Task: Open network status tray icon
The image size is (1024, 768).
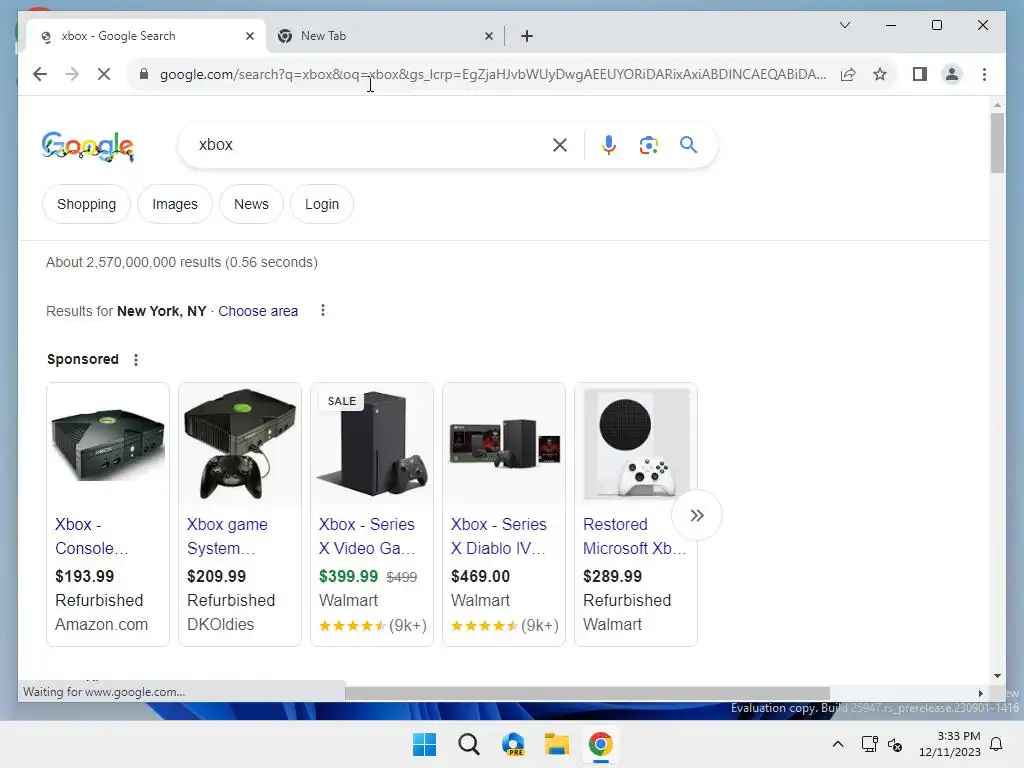Action: 869,744
